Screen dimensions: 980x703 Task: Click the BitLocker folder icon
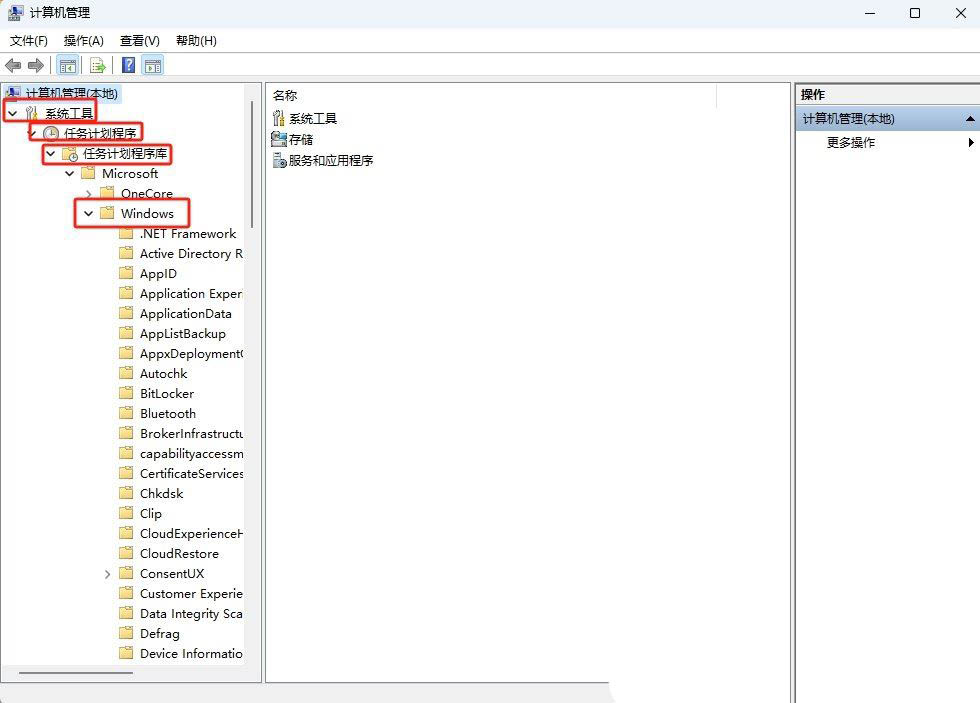click(126, 394)
